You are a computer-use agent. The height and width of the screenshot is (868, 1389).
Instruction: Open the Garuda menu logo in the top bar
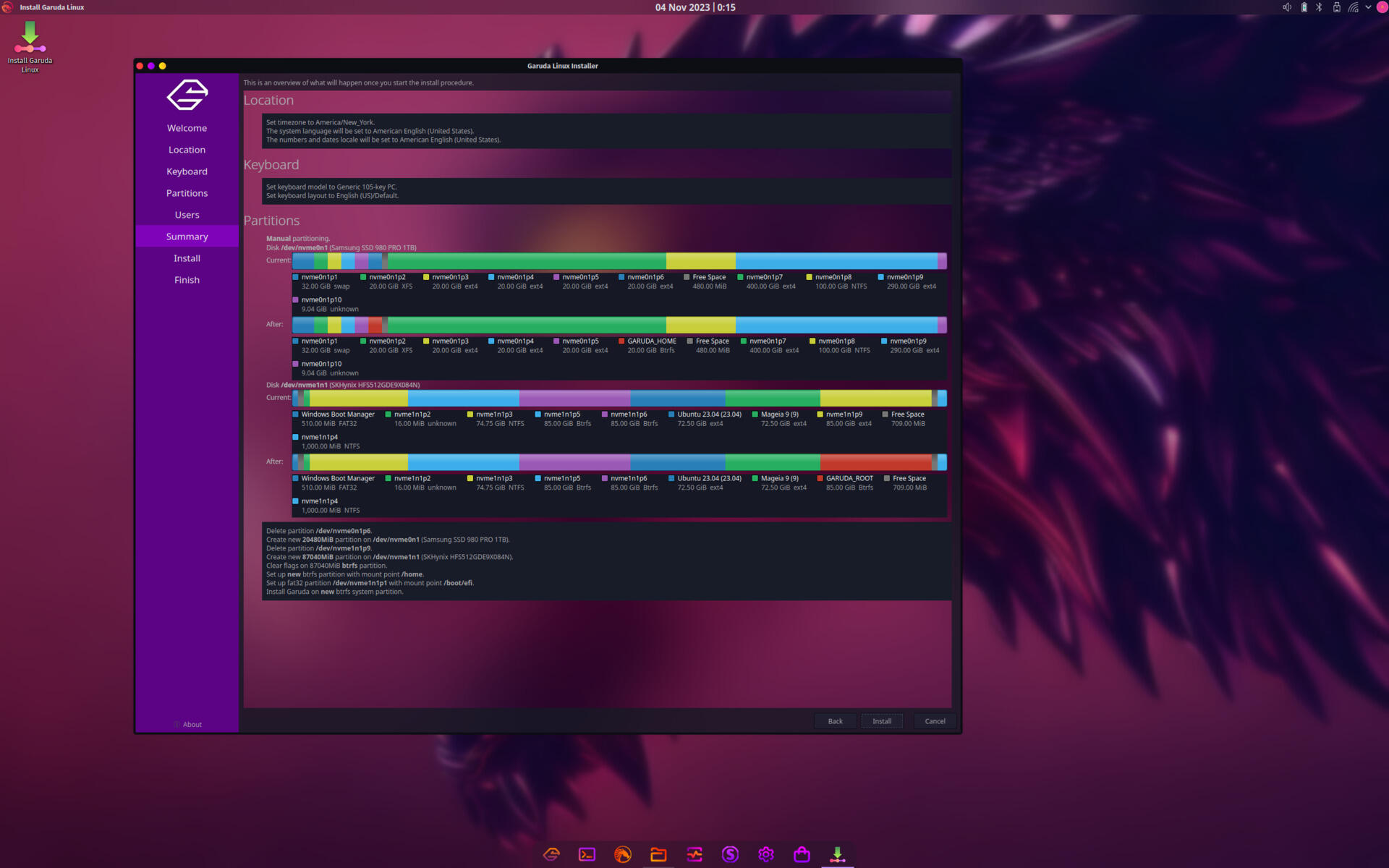pos(7,7)
